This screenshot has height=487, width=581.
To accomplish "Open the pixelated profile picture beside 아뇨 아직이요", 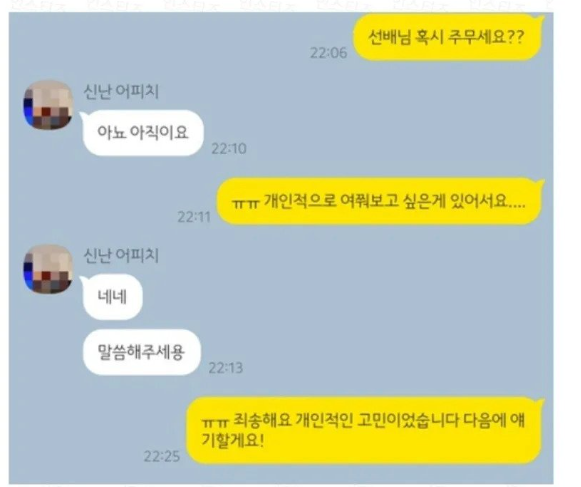I will point(48,105).
